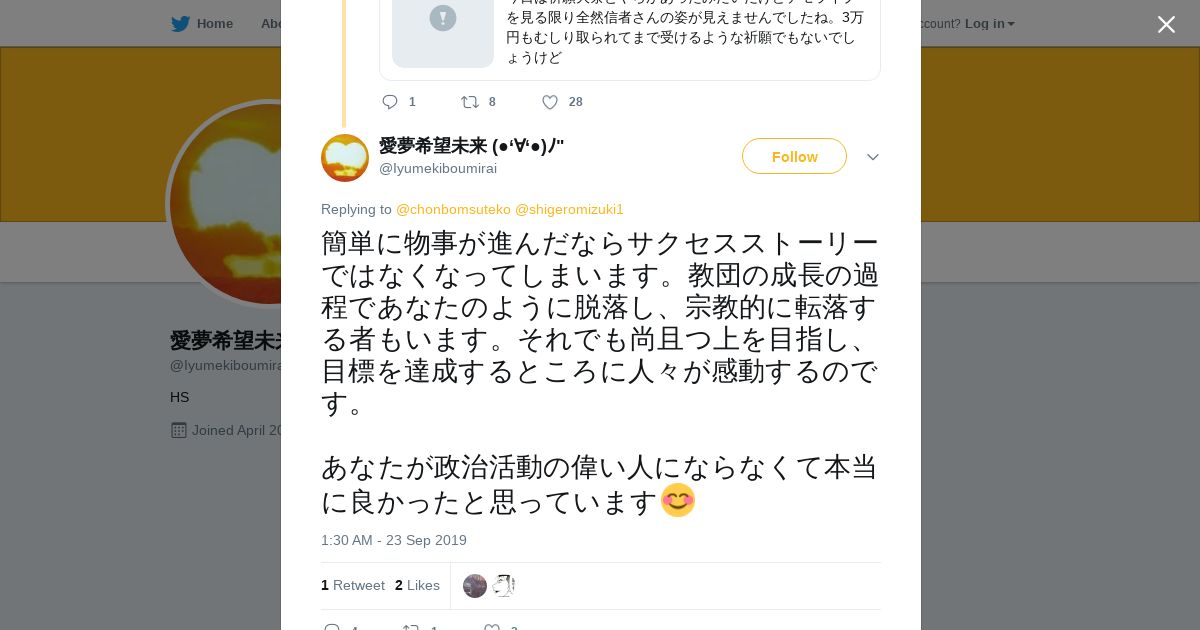Click second liker's avatar thumbnail
This screenshot has width=1200, height=630.
(503, 586)
